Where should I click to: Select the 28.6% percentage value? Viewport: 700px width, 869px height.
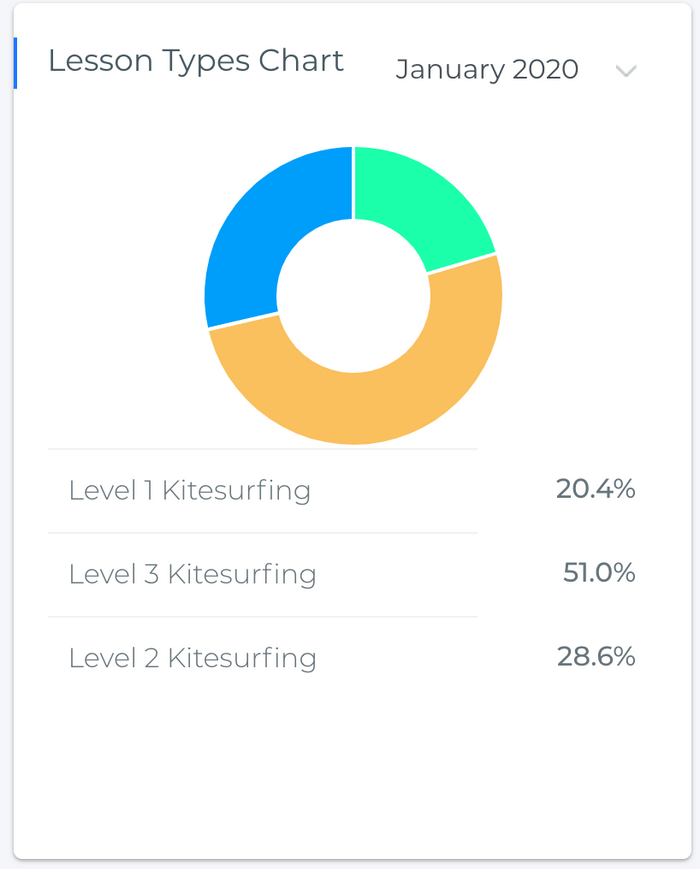pyautogui.click(x=596, y=657)
